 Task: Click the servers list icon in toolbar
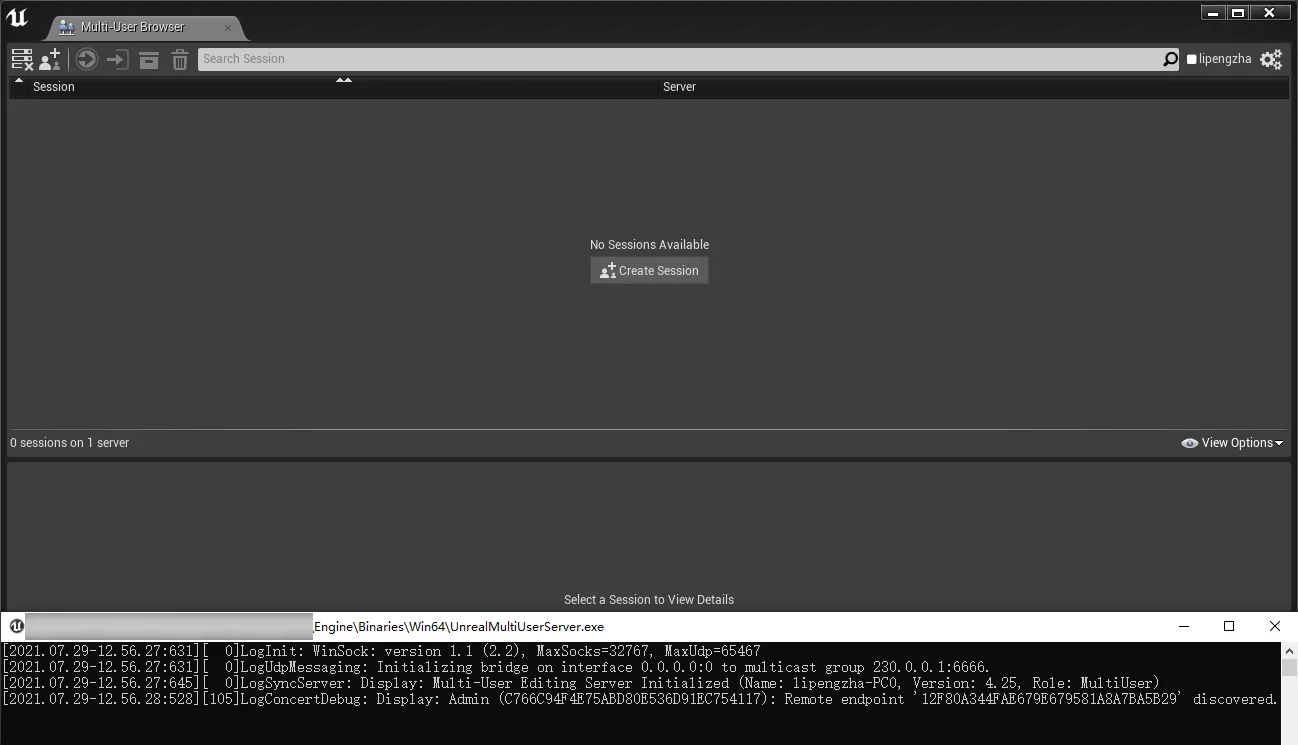pyautogui.click(x=20, y=59)
